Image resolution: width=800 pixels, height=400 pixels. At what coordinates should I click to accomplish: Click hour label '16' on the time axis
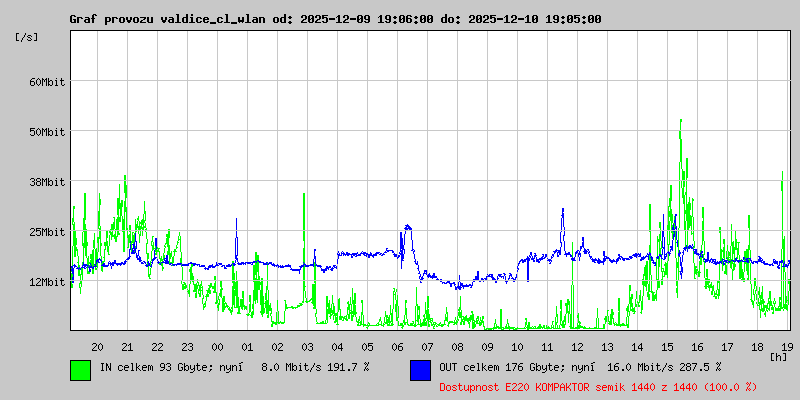tap(697, 347)
